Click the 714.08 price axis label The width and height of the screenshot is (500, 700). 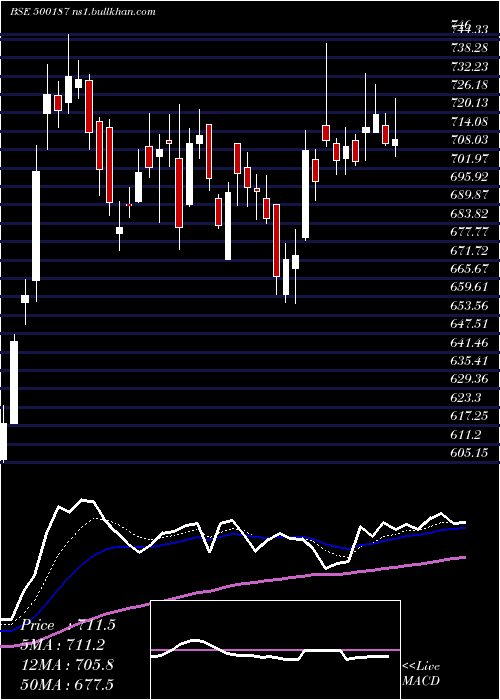470,121
